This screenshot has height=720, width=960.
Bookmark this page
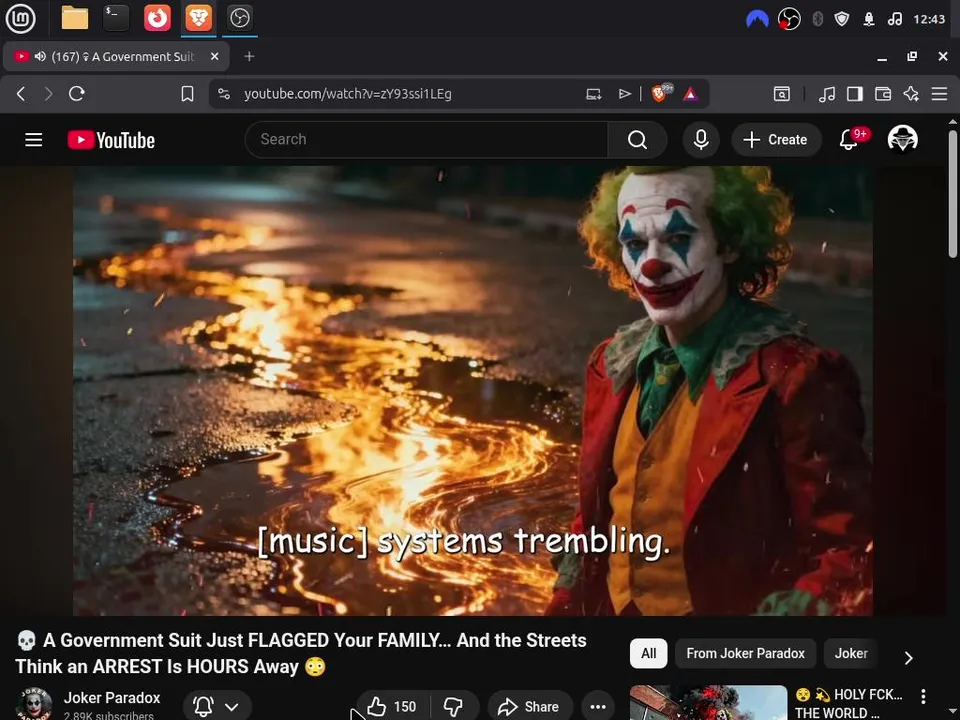pyautogui.click(x=187, y=94)
